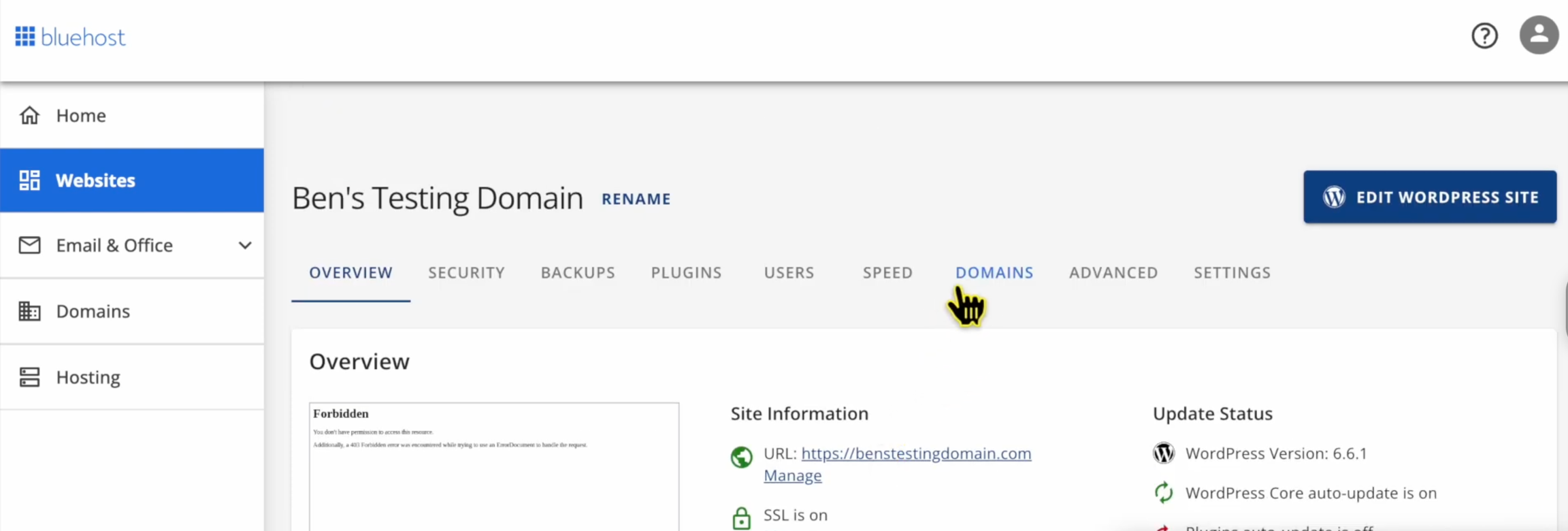Viewport: 1568px width, 531px height.
Task: Select the Backups tab
Action: coord(578,273)
